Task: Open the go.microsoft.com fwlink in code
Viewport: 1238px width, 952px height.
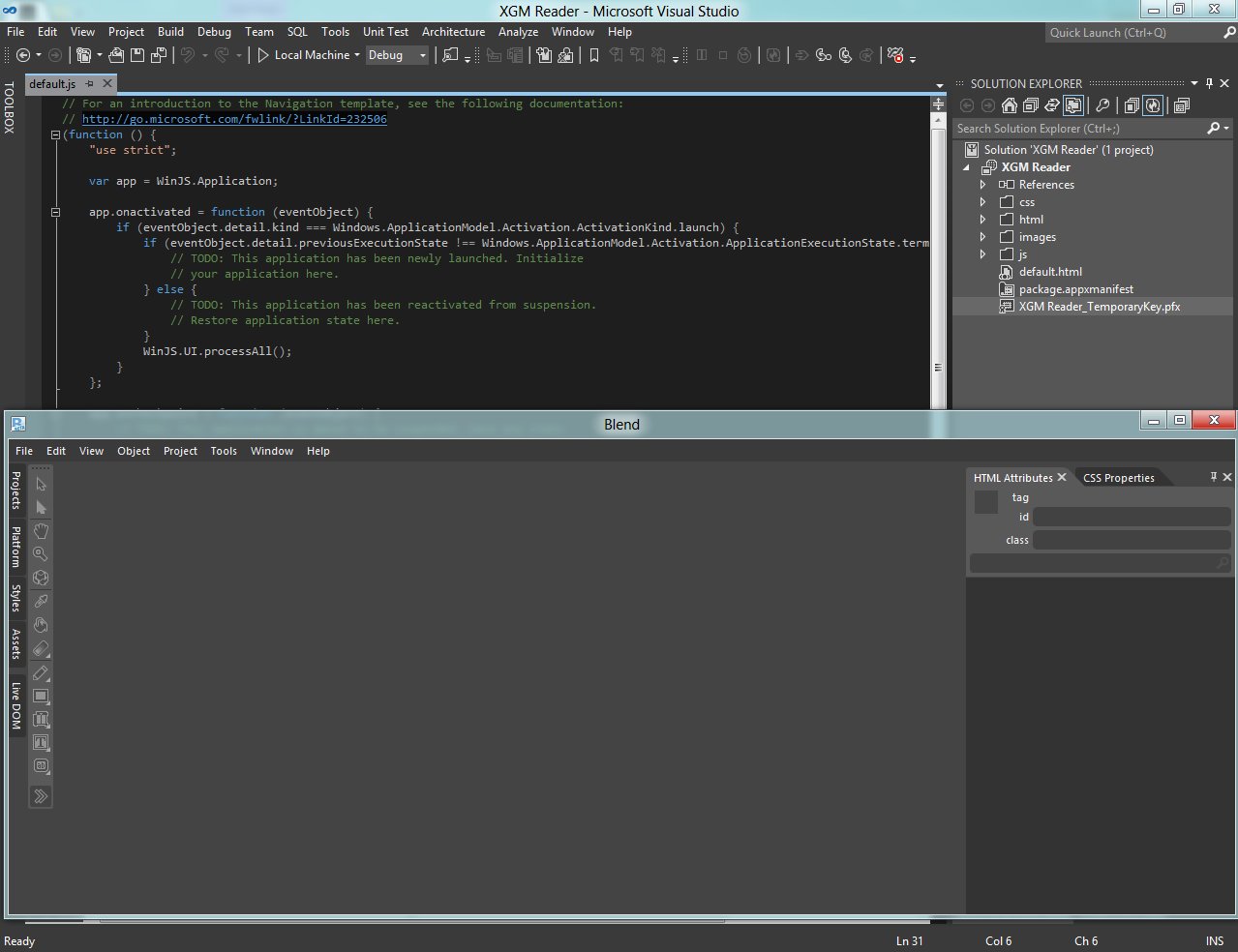Action: coord(234,119)
